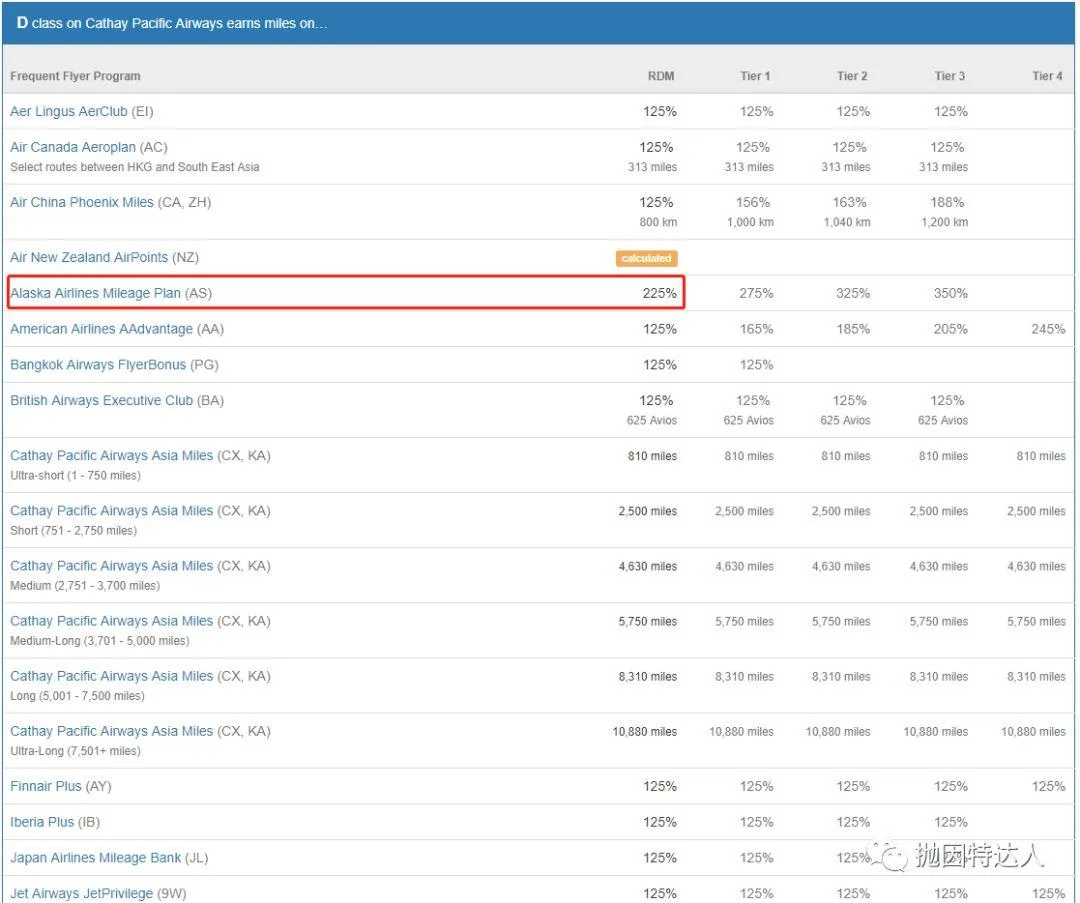This screenshot has height=903, width=1080.
Task: Select the 275% Alaska Tier 1 value
Action: pyautogui.click(x=756, y=293)
